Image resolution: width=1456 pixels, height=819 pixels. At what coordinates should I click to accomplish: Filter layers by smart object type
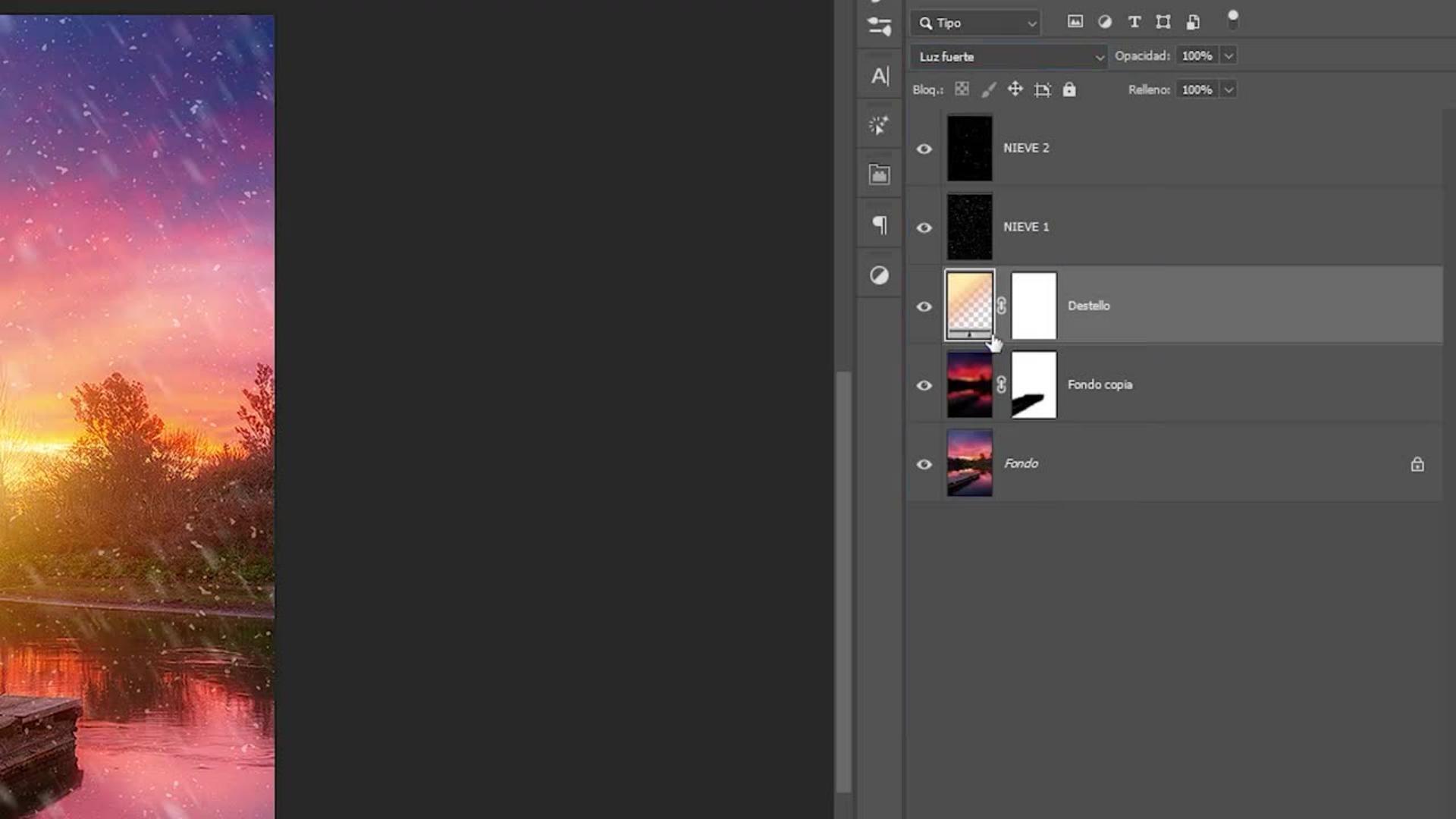coord(1193,22)
